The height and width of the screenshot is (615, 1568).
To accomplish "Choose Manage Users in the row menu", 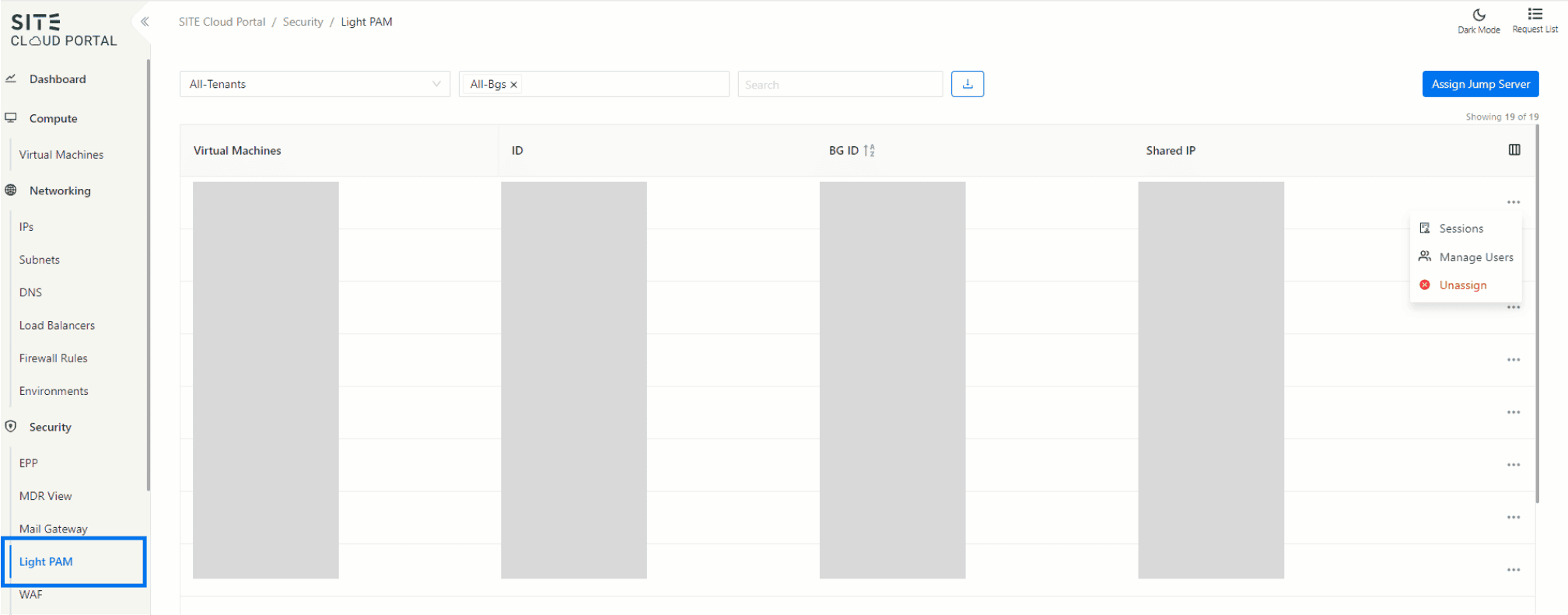I will click(x=1475, y=257).
